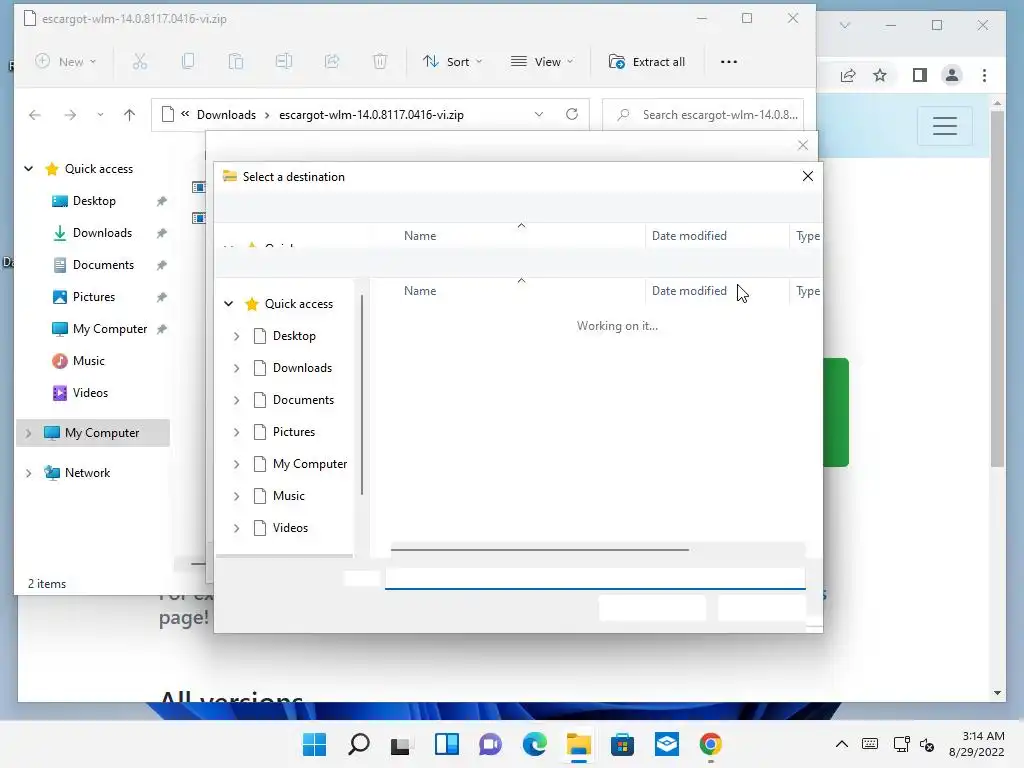This screenshot has height=768, width=1024.
Task: Expand the Network node in sidebar
Action: click(28, 473)
